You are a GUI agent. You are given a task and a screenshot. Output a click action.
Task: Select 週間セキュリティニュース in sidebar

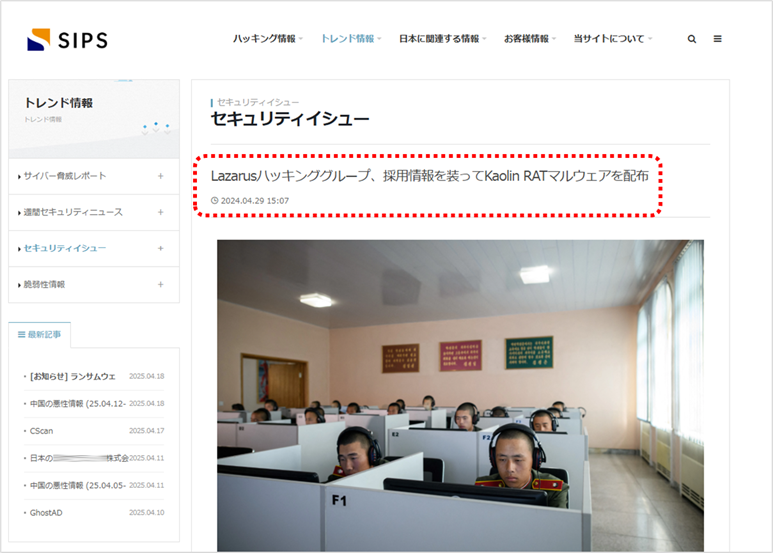pos(73,212)
